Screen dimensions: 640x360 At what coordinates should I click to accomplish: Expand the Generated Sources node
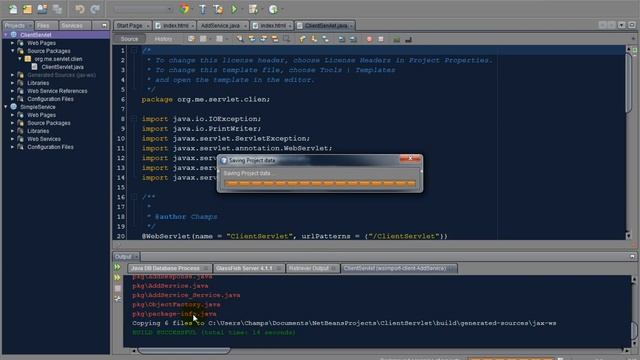pyautogui.click(x=12, y=75)
